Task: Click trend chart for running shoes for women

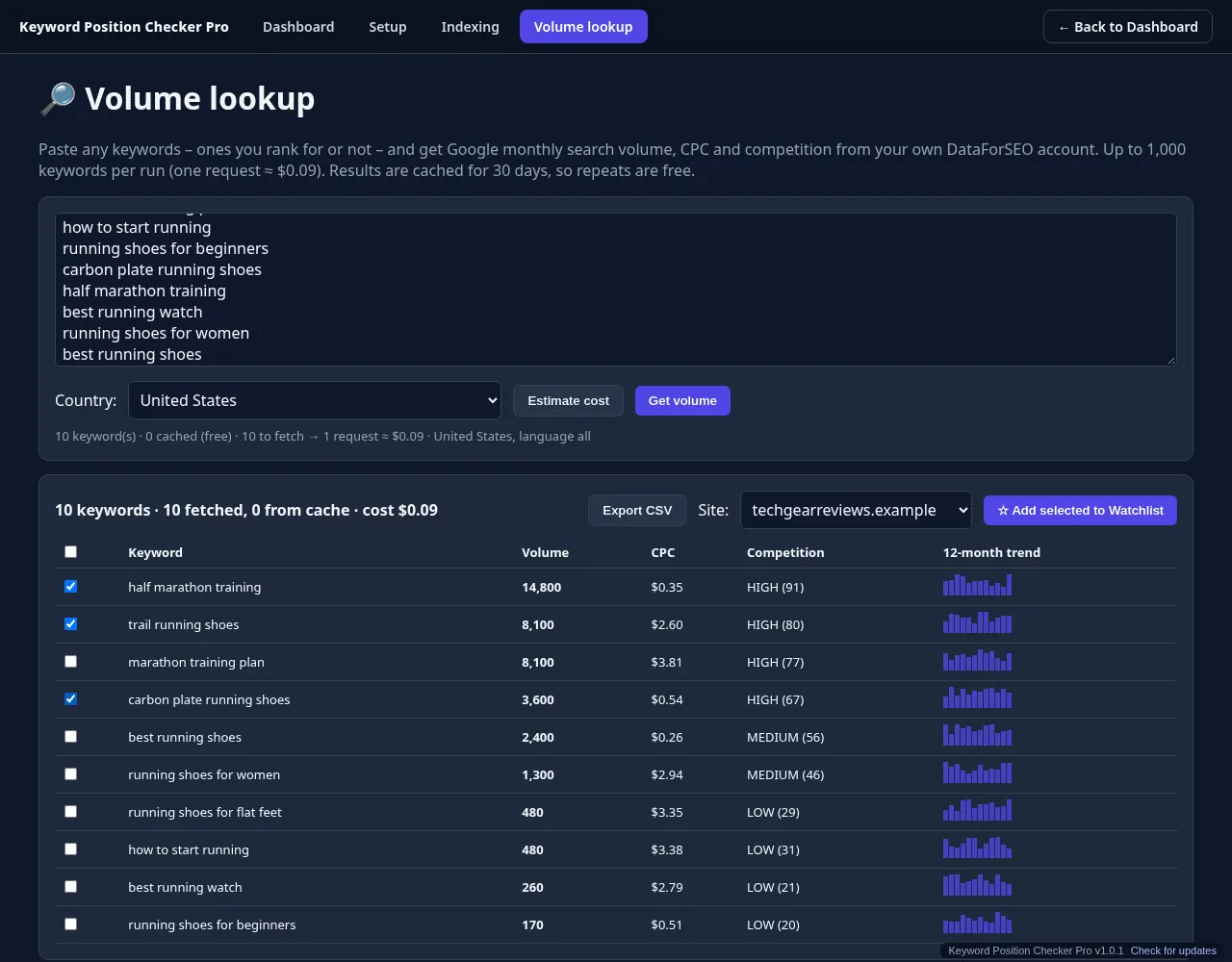Action: (x=977, y=772)
